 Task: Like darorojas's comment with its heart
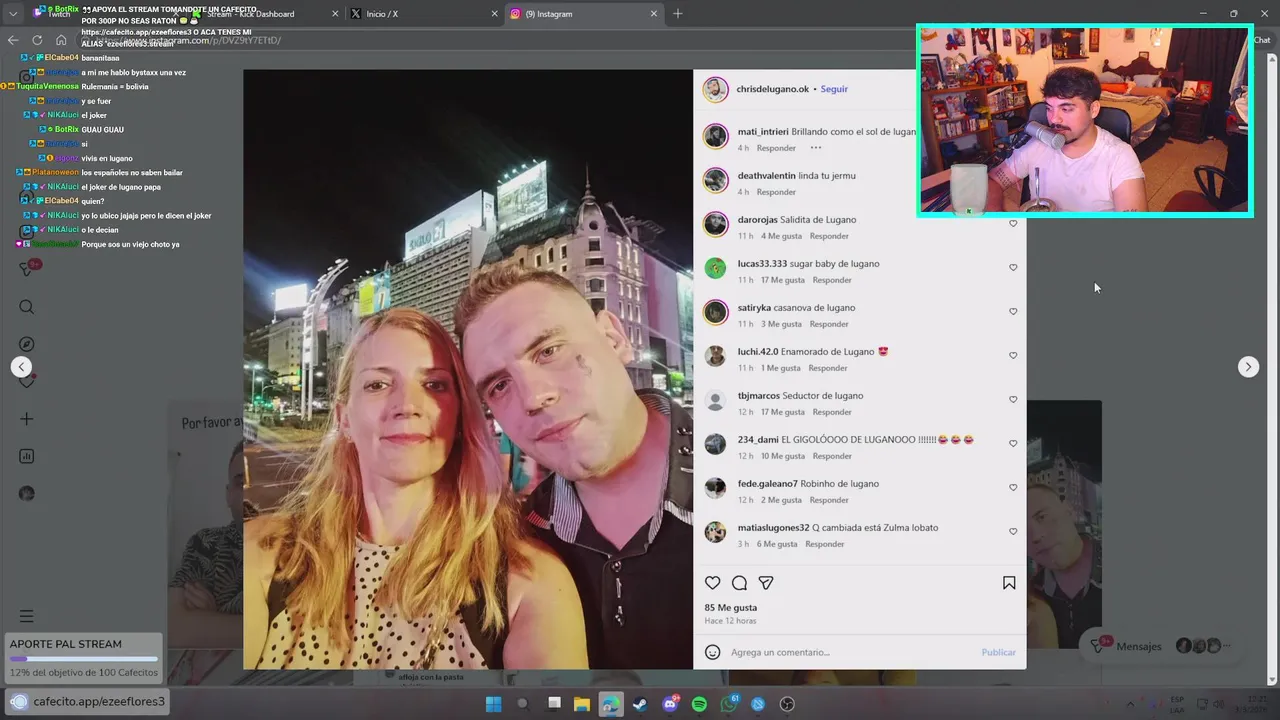[1013, 224]
